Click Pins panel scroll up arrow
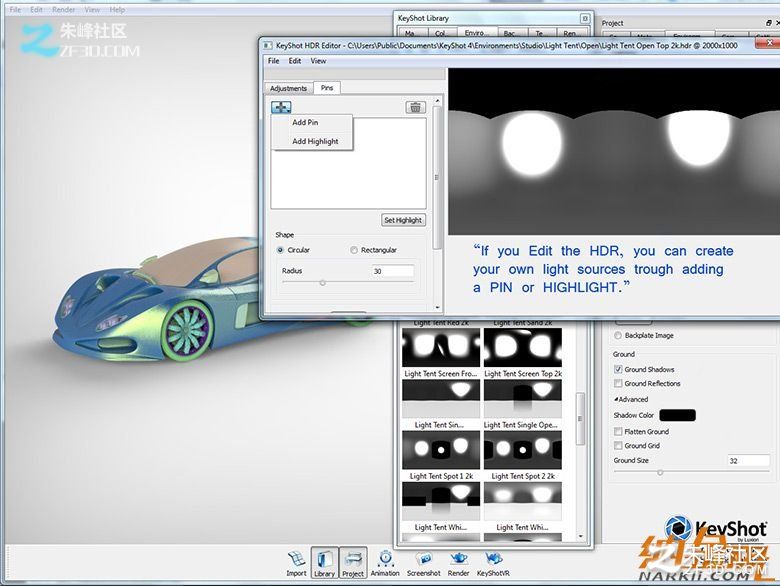The height and width of the screenshot is (586, 780). pyautogui.click(x=437, y=101)
